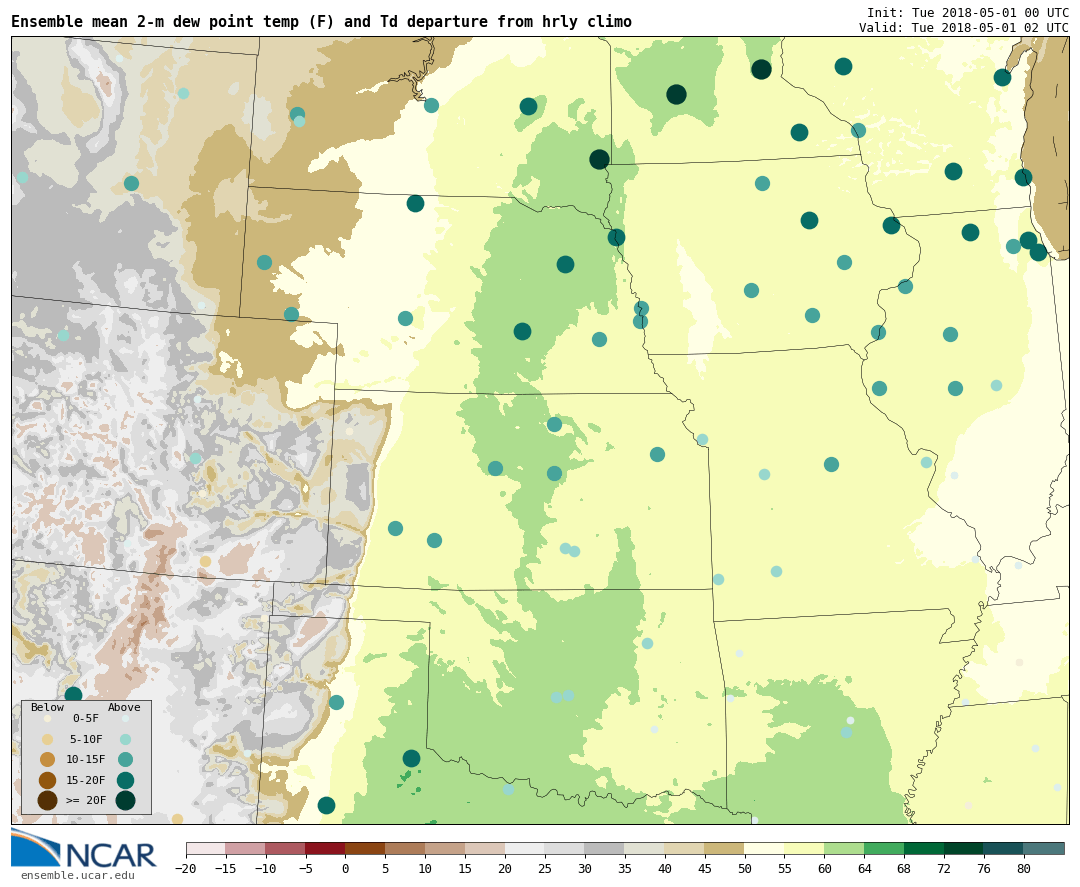This screenshot has height=887, width=1080.
Task: Click the light gray swatch between 25 and 30
Action: 564,848
